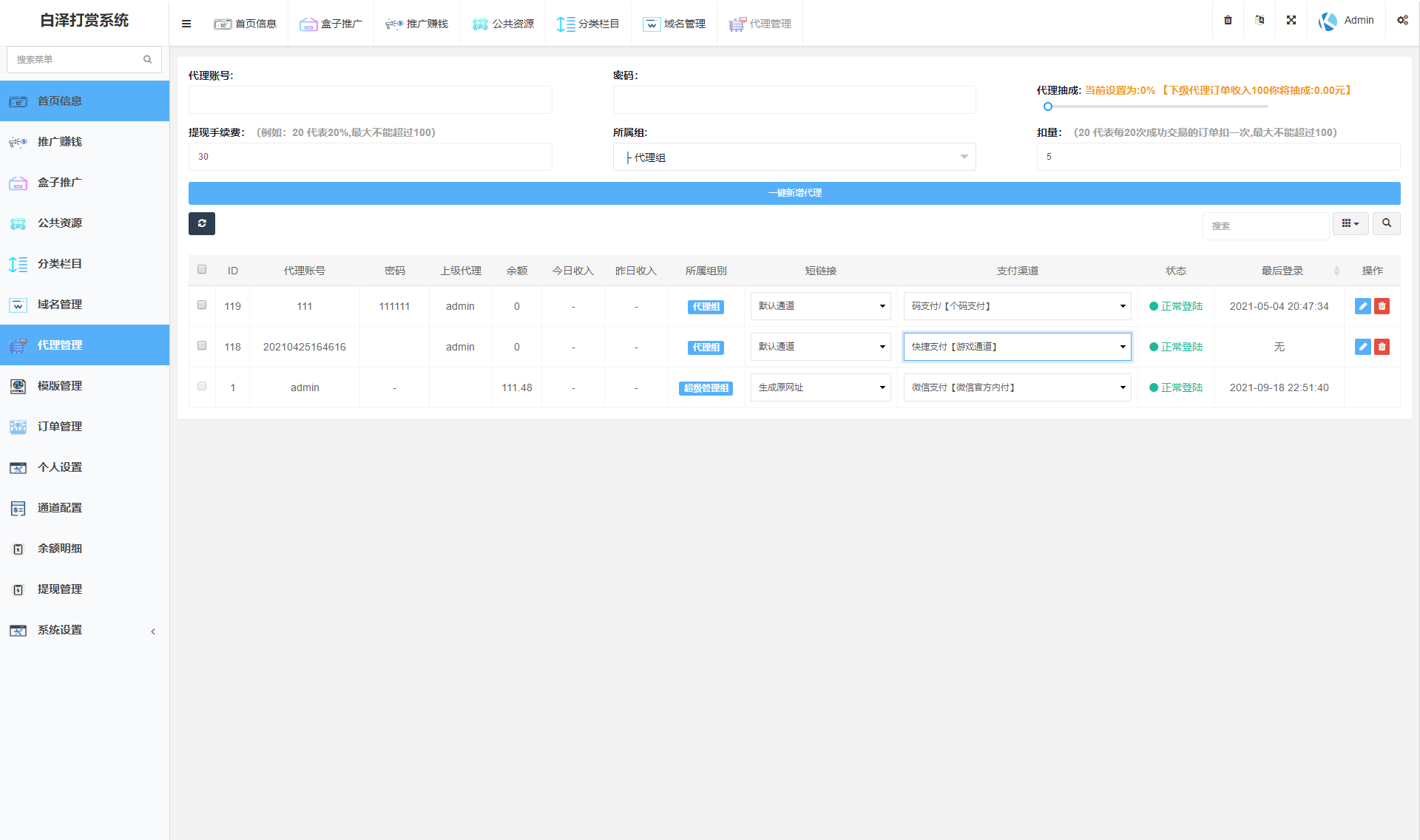Screen dimensions: 1420x840
Task: Check the checkbox for row ID 119
Action: (202, 305)
